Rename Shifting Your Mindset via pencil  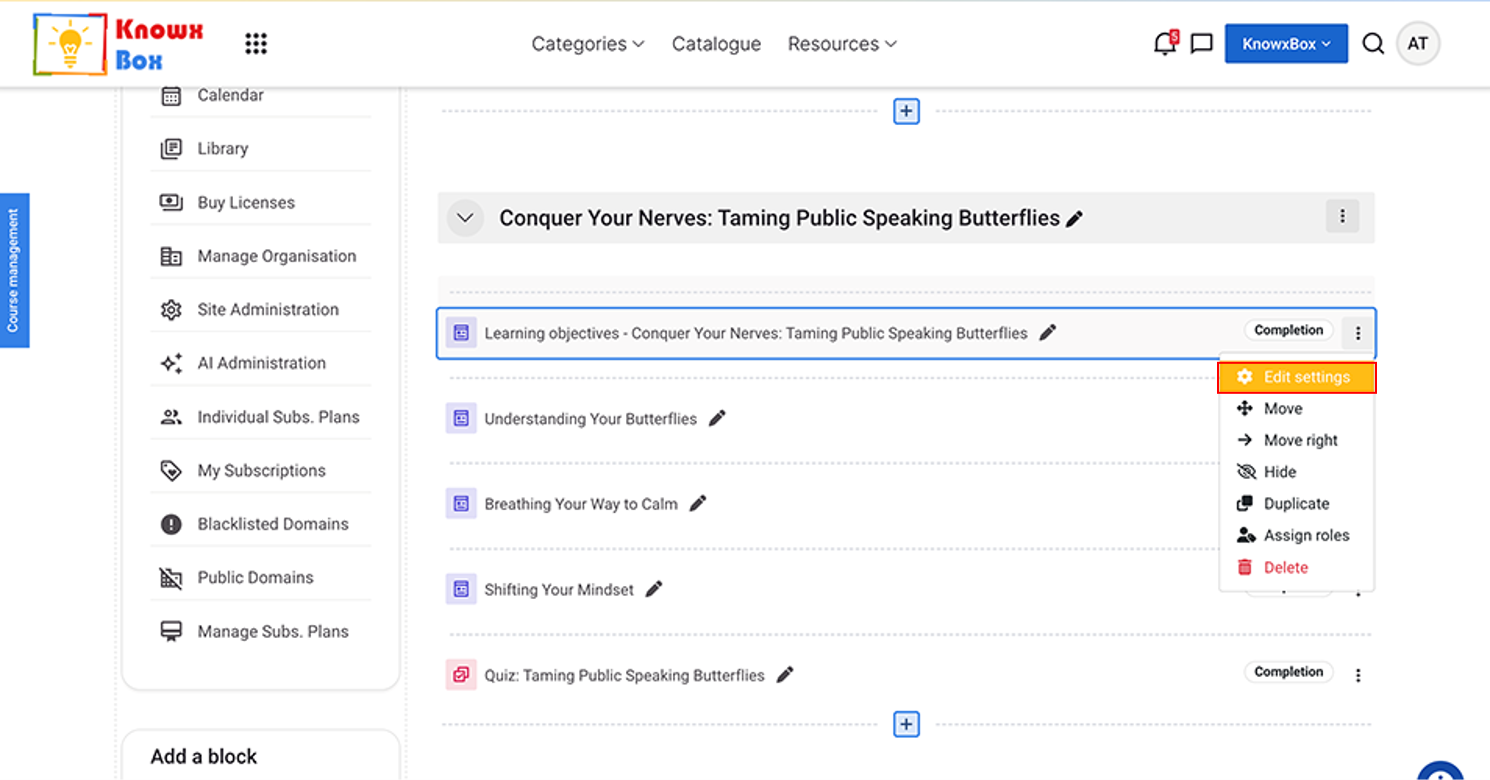click(654, 590)
